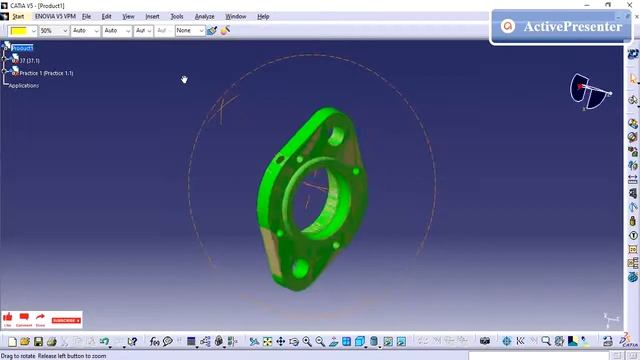
Task: Click the Print icon in bottom toolbar
Action: coord(51,341)
